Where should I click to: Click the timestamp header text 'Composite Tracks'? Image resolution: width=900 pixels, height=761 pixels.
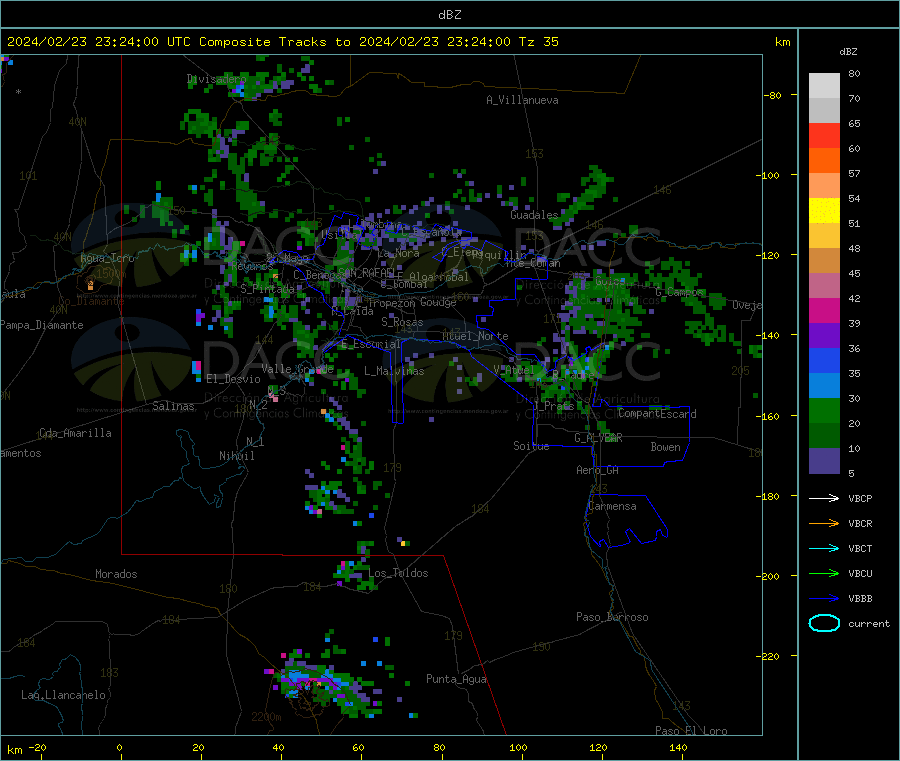click(263, 42)
